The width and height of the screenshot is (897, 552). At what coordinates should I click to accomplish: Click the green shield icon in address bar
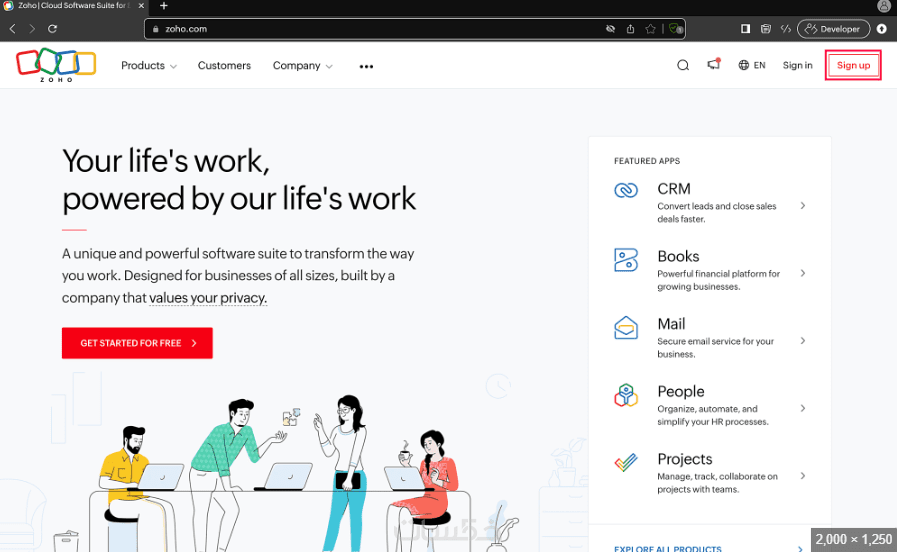click(676, 29)
